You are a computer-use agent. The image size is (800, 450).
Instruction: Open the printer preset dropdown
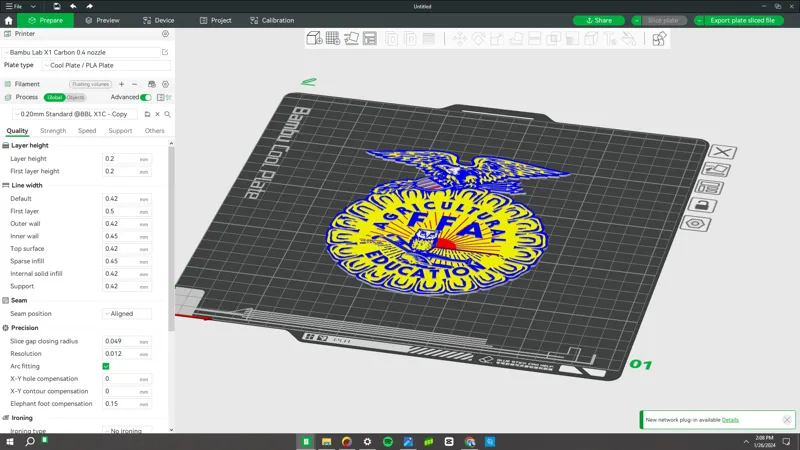(x=81, y=52)
